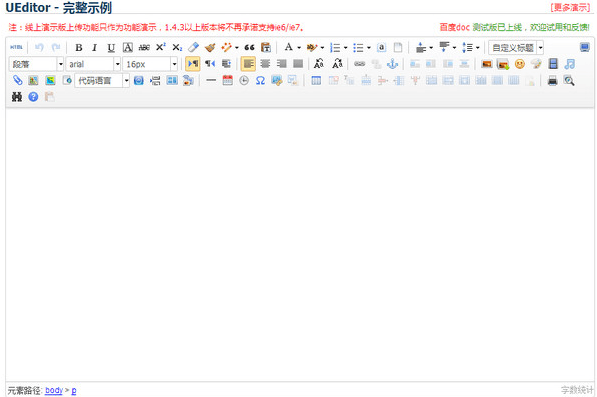Viewport: 597px width, 397px height.
Task: Open special characters omega icon
Action: 260,80
